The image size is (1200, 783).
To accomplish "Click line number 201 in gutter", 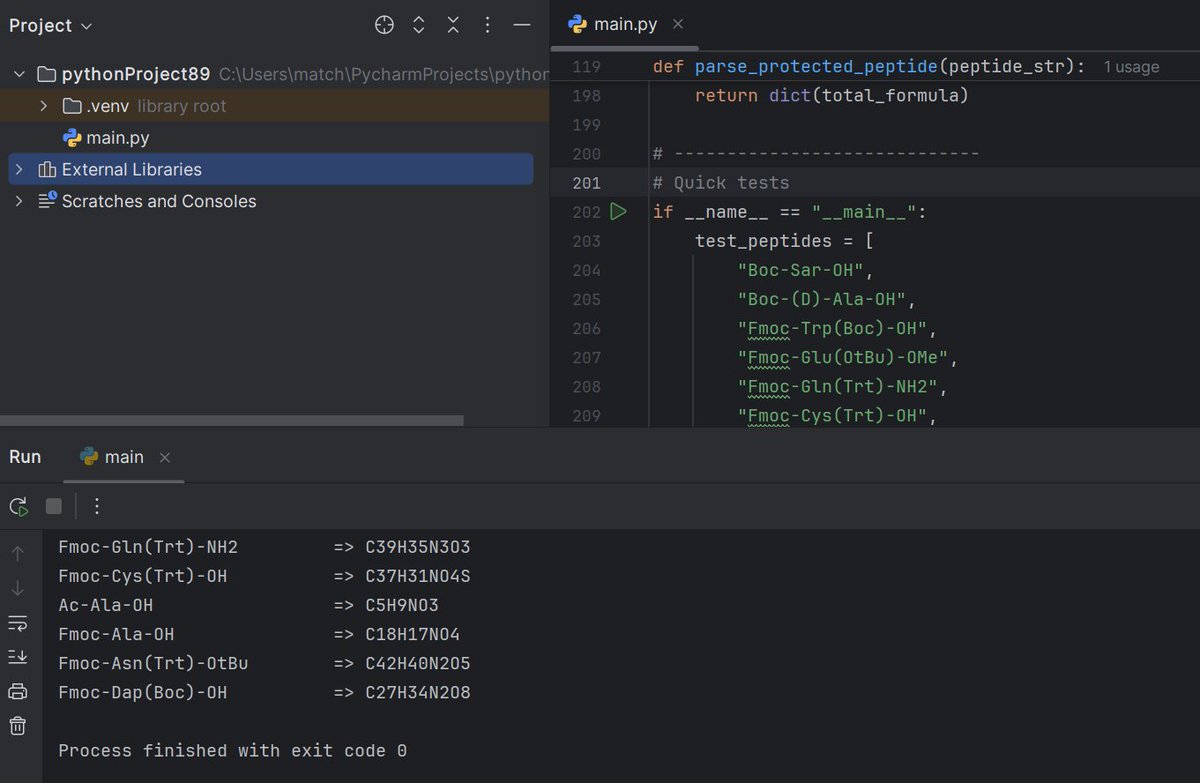I will [586, 183].
